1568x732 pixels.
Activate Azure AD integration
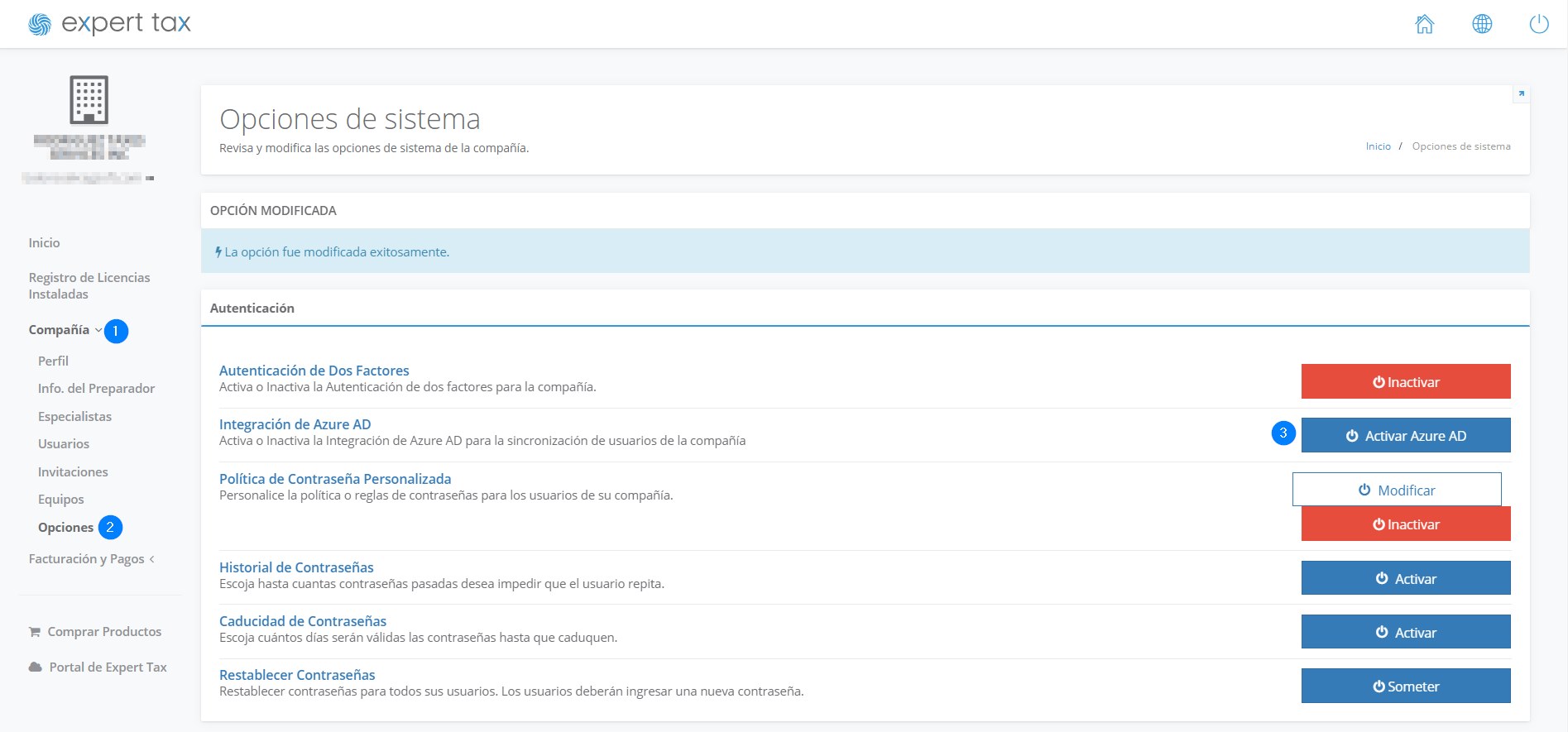click(x=1405, y=436)
